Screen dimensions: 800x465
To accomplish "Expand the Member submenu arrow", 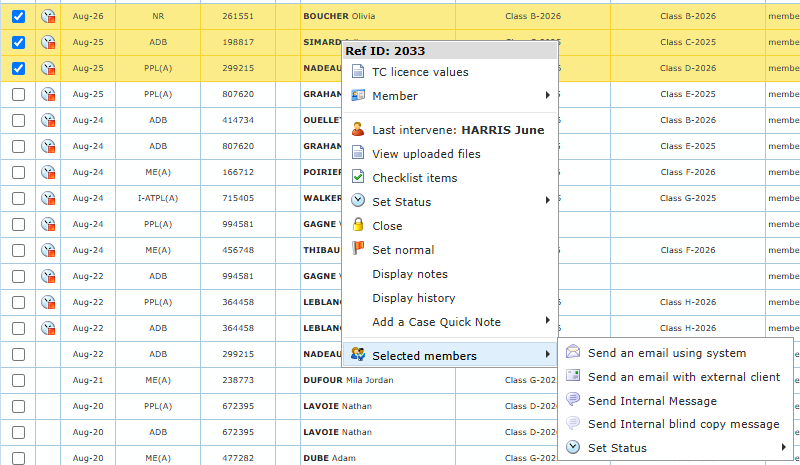I will (547, 95).
